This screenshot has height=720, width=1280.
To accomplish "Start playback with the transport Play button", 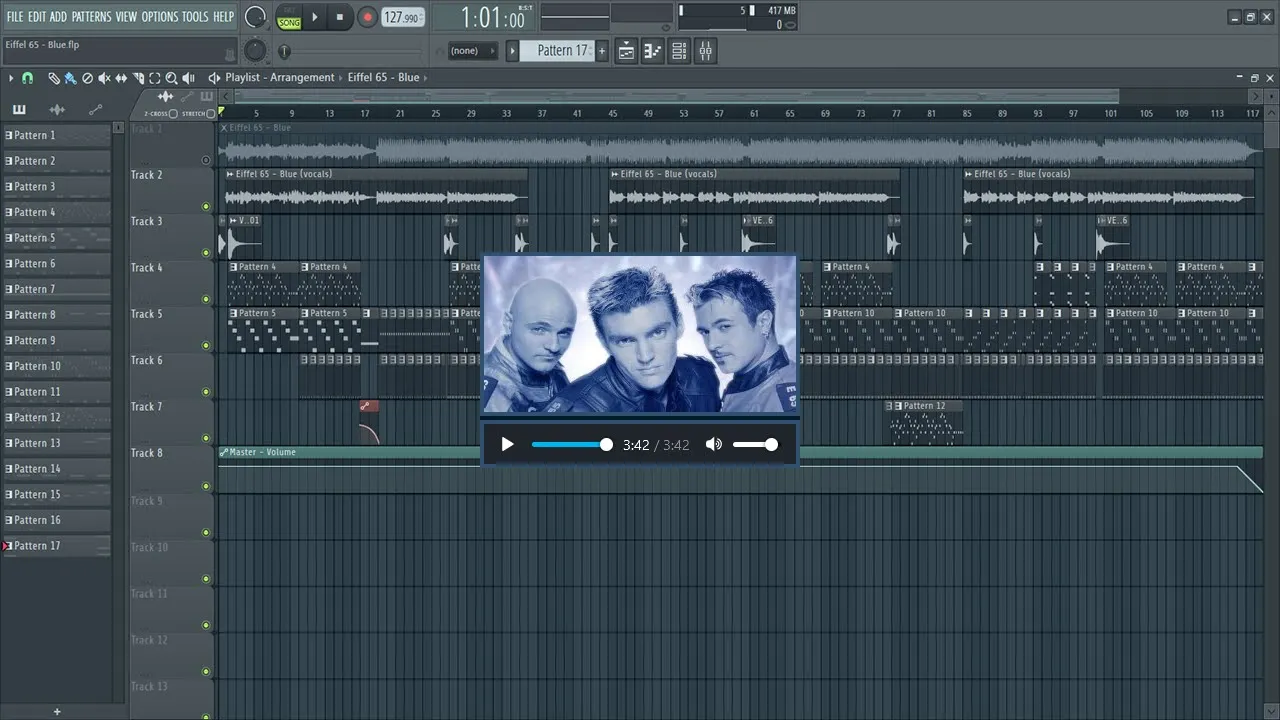I will (315, 17).
